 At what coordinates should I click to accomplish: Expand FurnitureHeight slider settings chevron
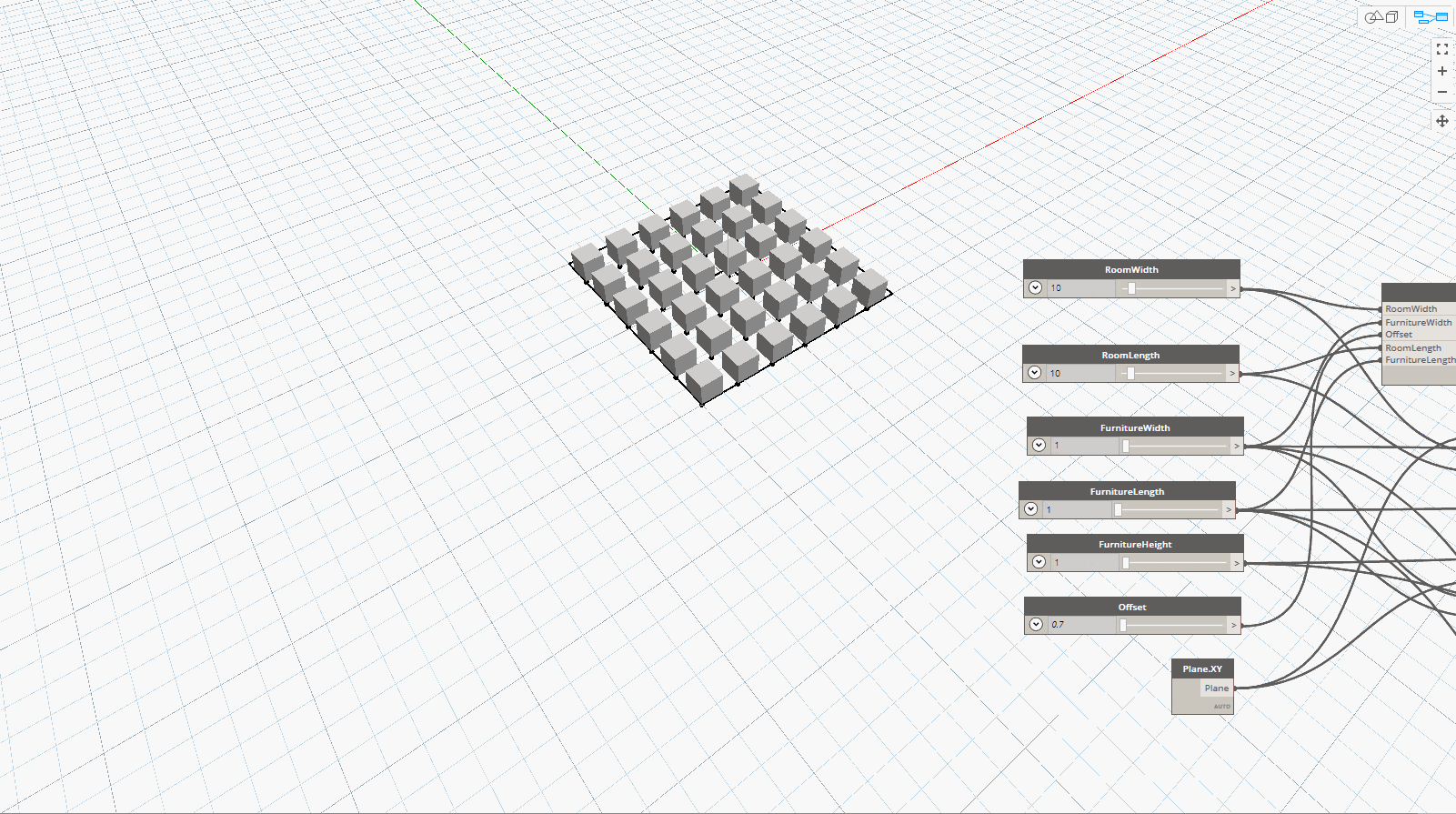[x=1039, y=562]
